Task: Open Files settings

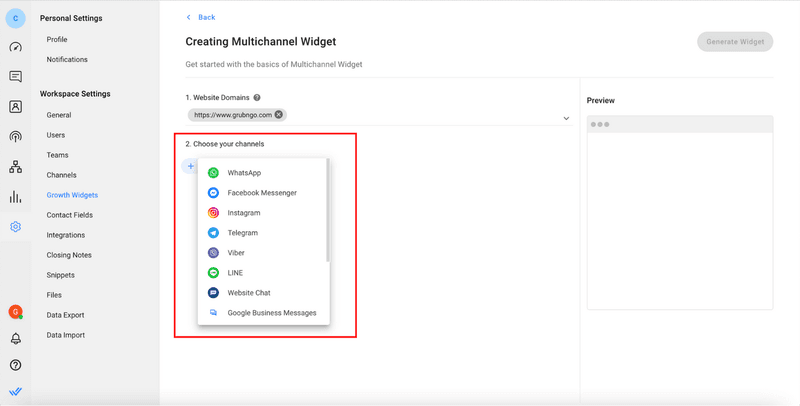Action: pyautogui.click(x=54, y=295)
